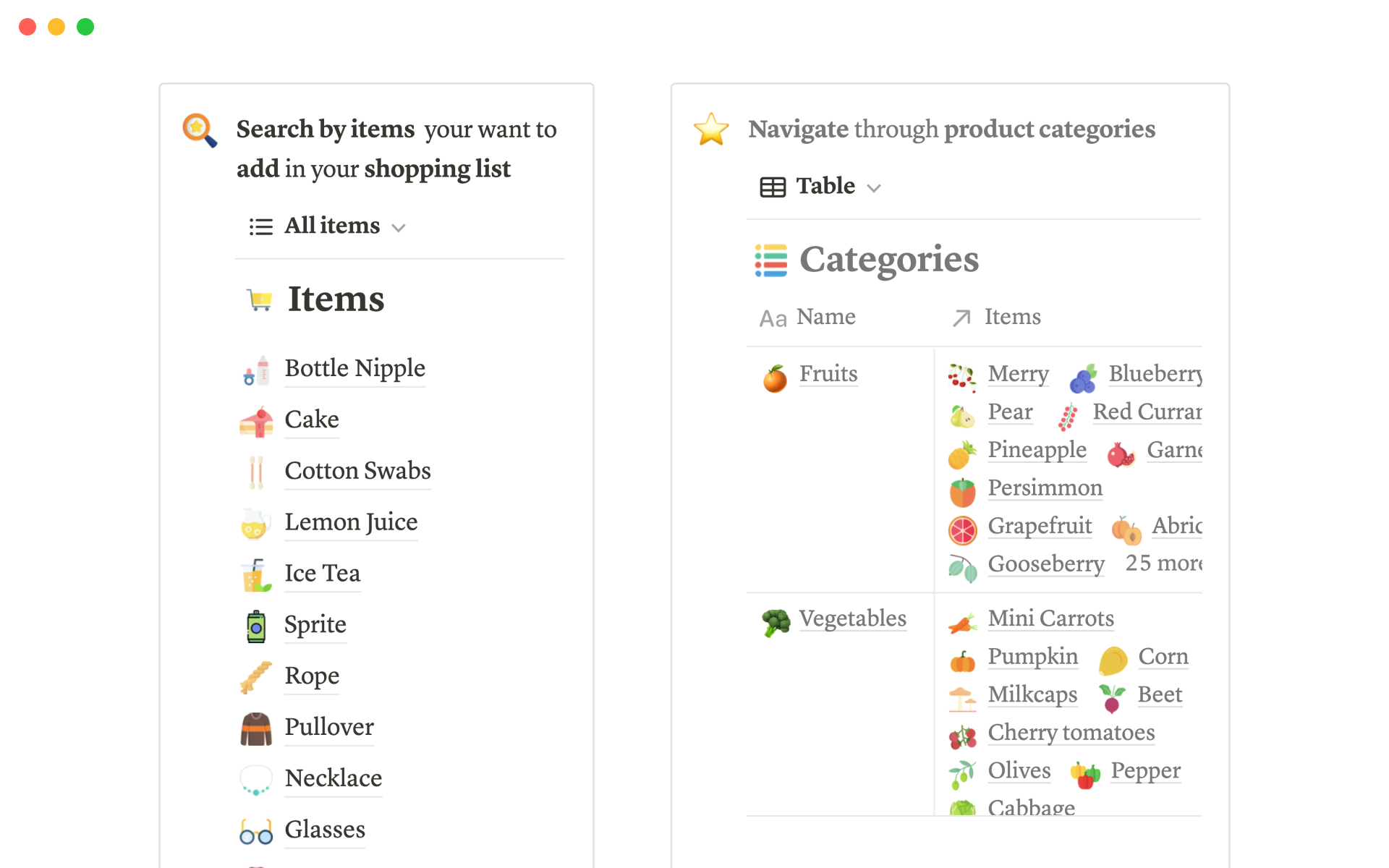The image size is (1389, 868).
Task: Click the orange Fruits category icon
Action: (775, 378)
